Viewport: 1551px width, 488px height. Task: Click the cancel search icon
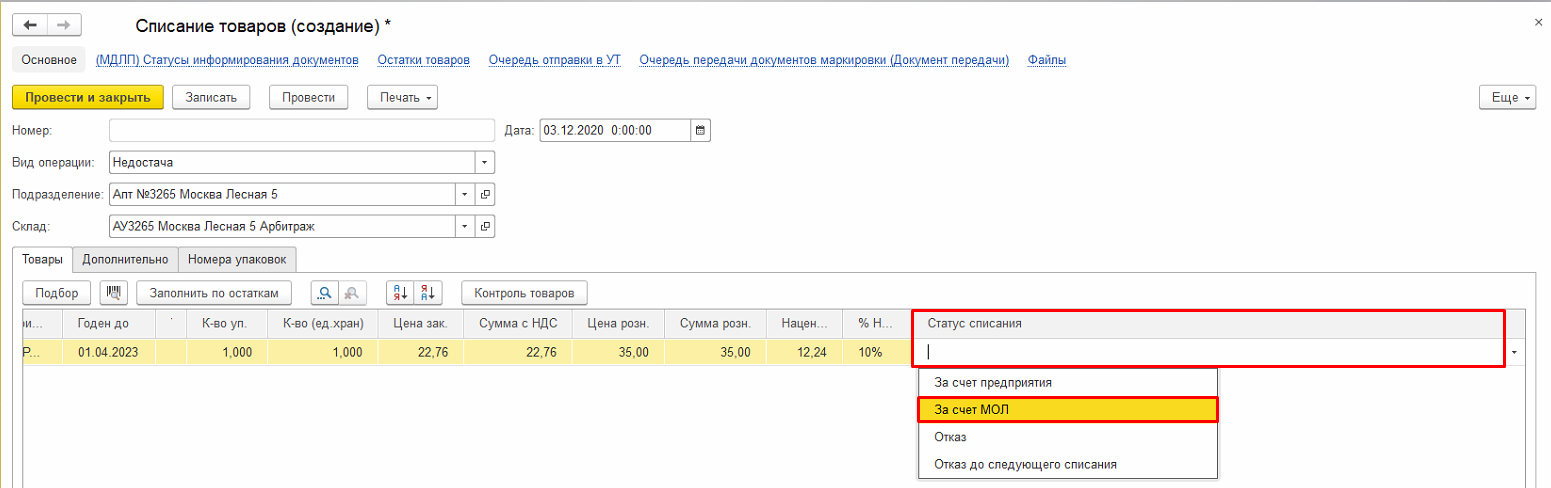point(353,293)
